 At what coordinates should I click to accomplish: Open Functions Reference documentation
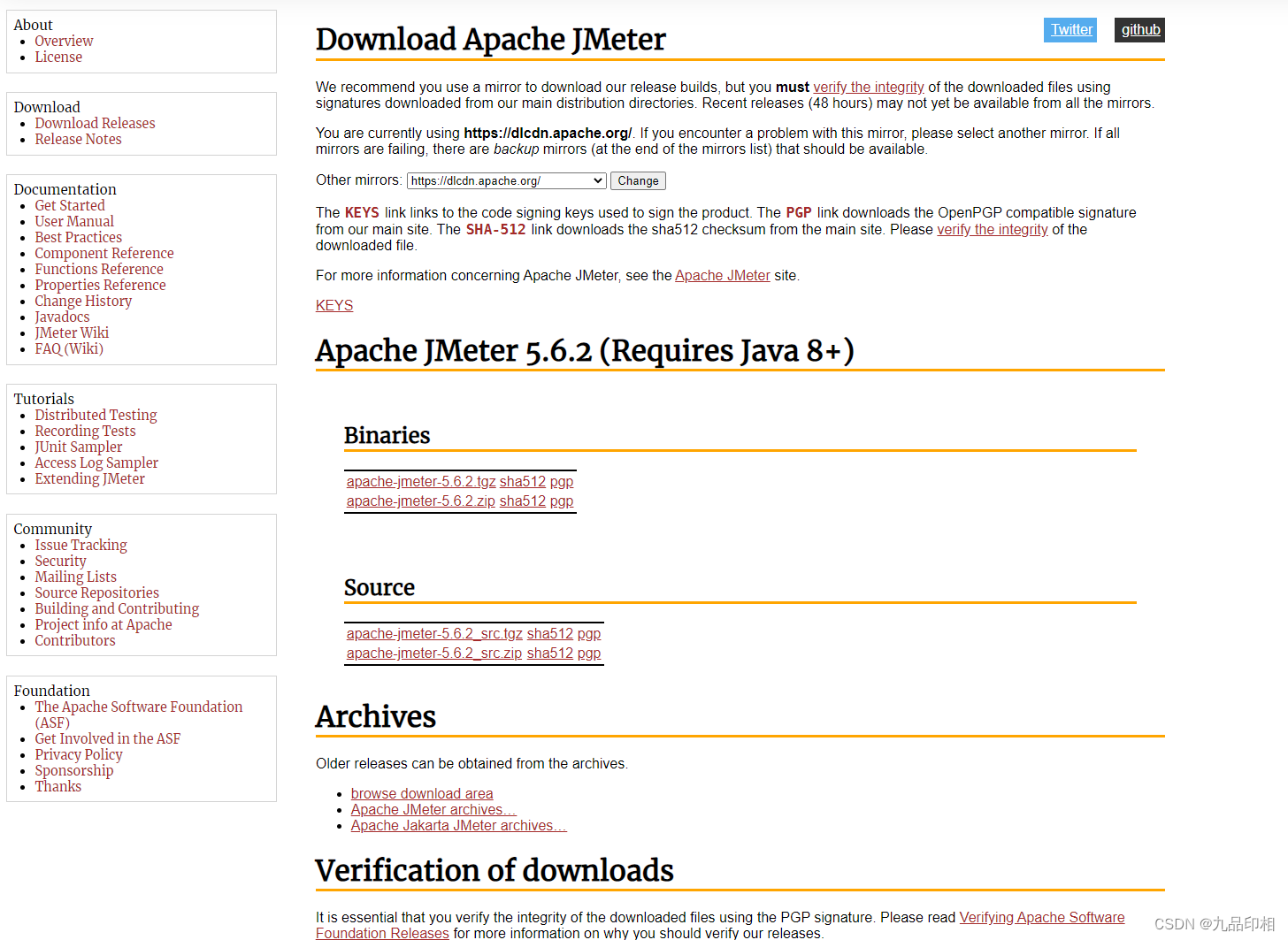pyautogui.click(x=99, y=270)
